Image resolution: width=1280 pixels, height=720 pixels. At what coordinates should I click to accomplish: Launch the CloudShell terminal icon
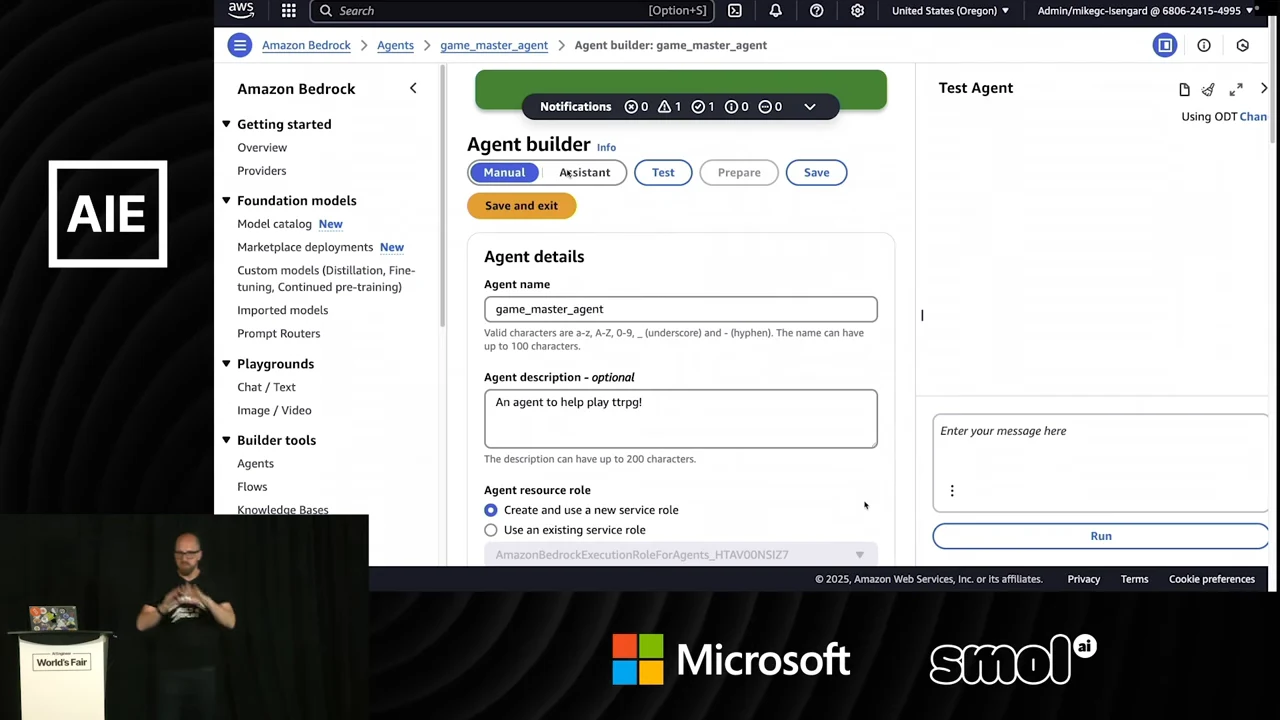(x=735, y=10)
